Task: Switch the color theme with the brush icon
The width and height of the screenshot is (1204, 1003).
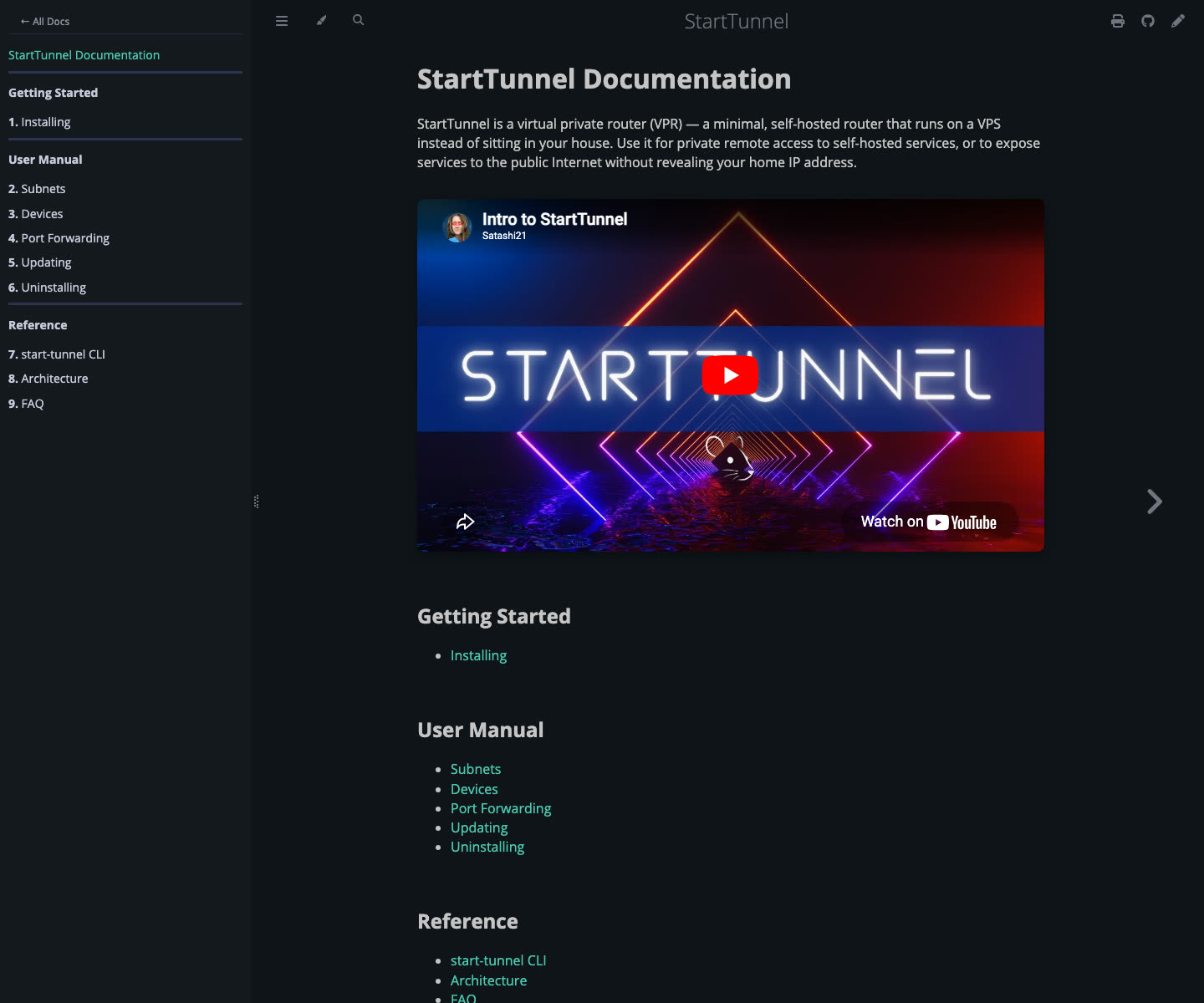Action: pyautogui.click(x=321, y=20)
